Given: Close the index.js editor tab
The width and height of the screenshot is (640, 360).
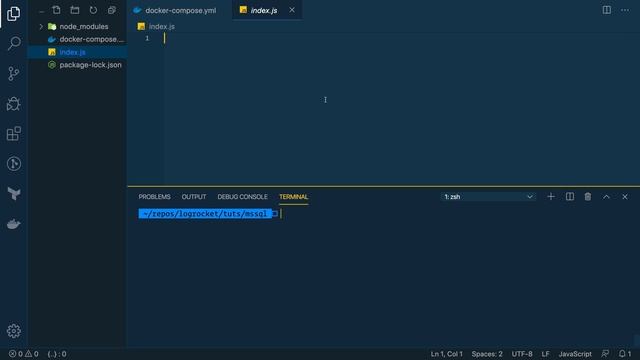Looking at the screenshot, I should [292, 10].
